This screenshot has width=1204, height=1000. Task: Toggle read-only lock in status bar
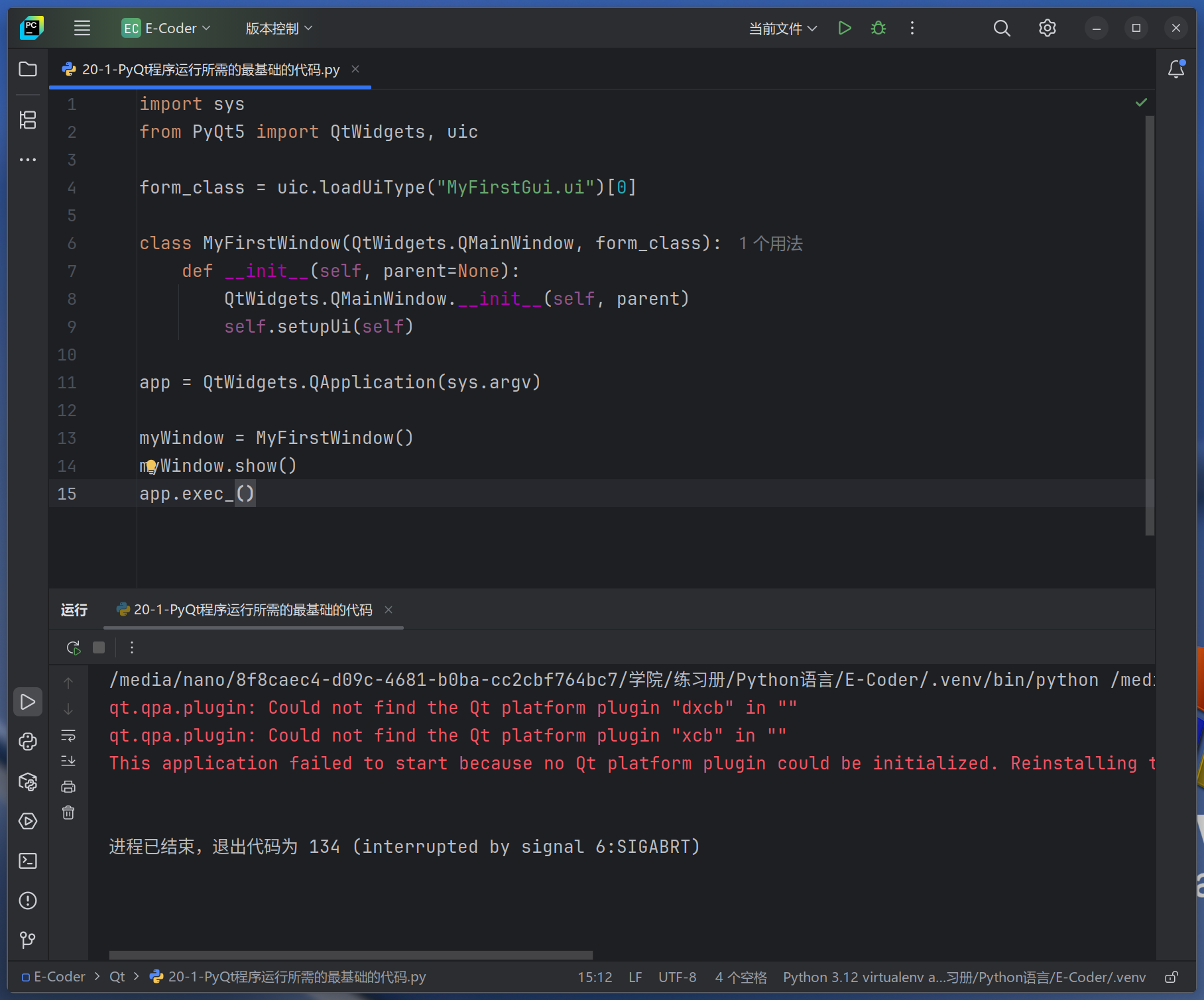pyautogui.click(x=1172, y=977)
